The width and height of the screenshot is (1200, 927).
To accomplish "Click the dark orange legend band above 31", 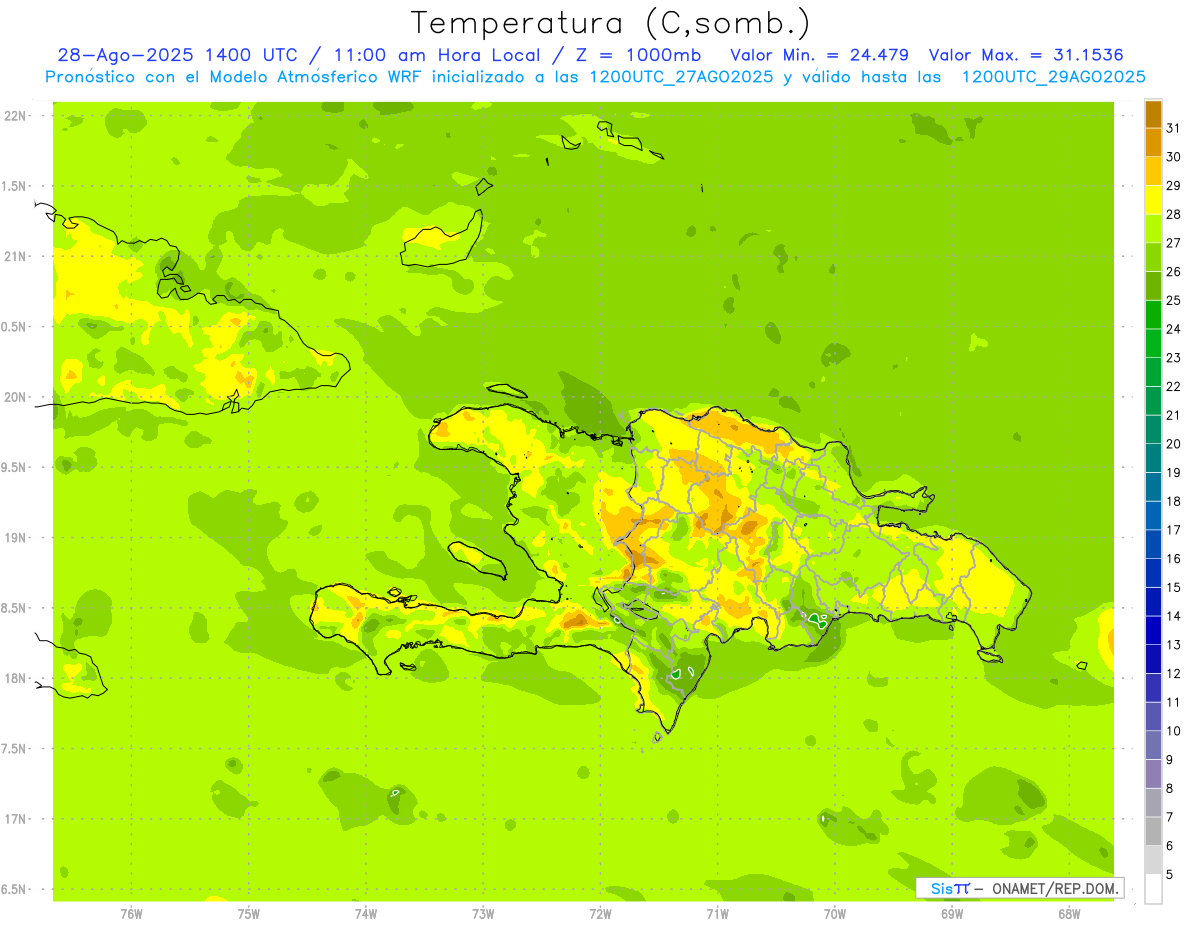I will click(1153, 115).
